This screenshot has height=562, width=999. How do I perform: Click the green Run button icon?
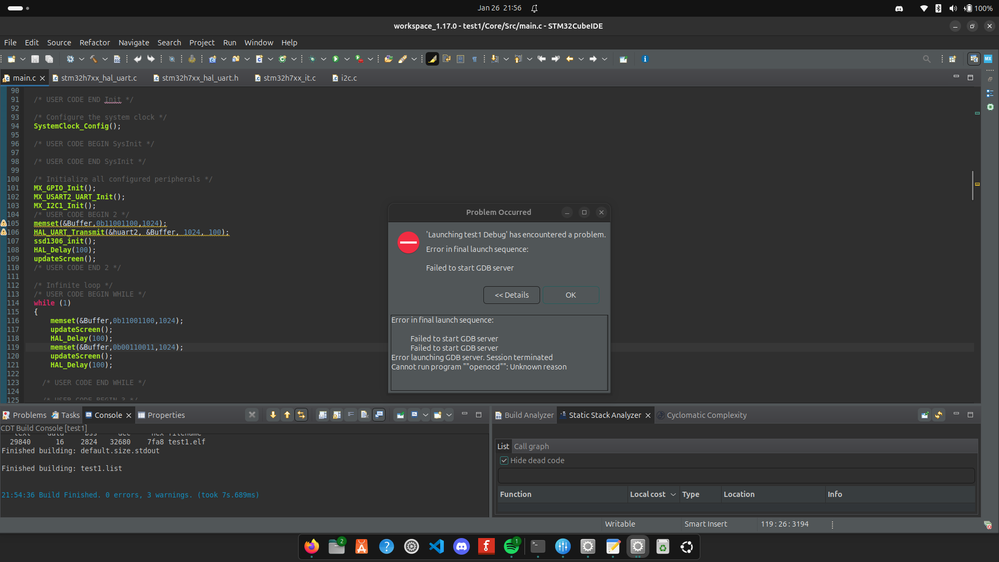335,59
